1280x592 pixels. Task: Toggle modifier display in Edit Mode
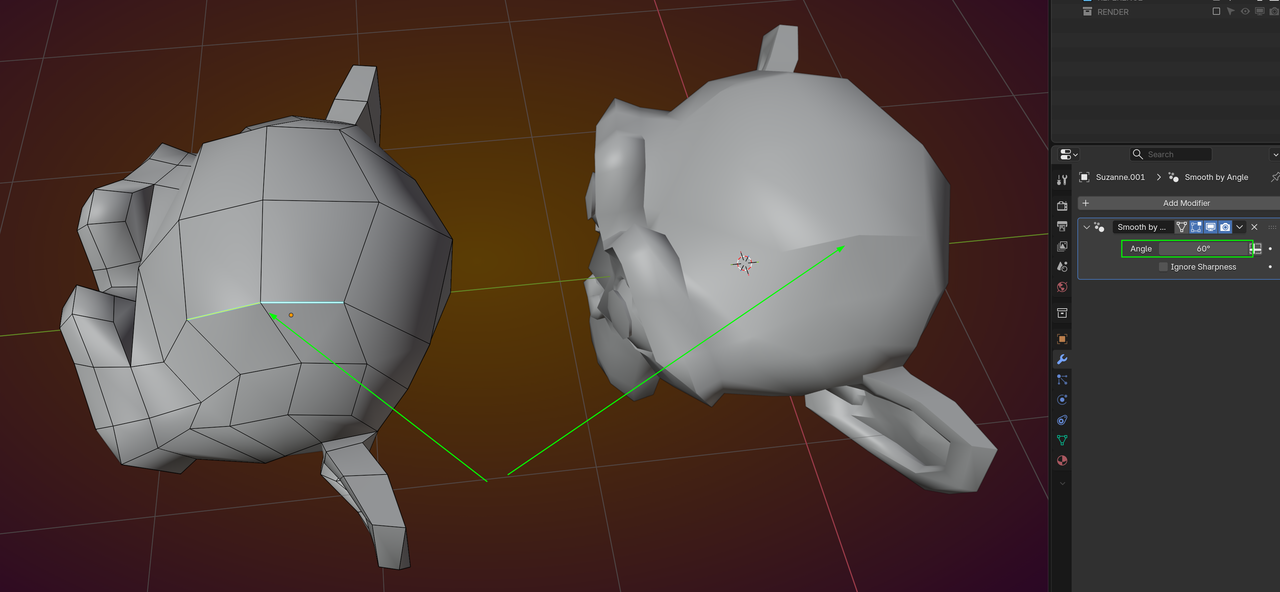tap(1196, 227)
